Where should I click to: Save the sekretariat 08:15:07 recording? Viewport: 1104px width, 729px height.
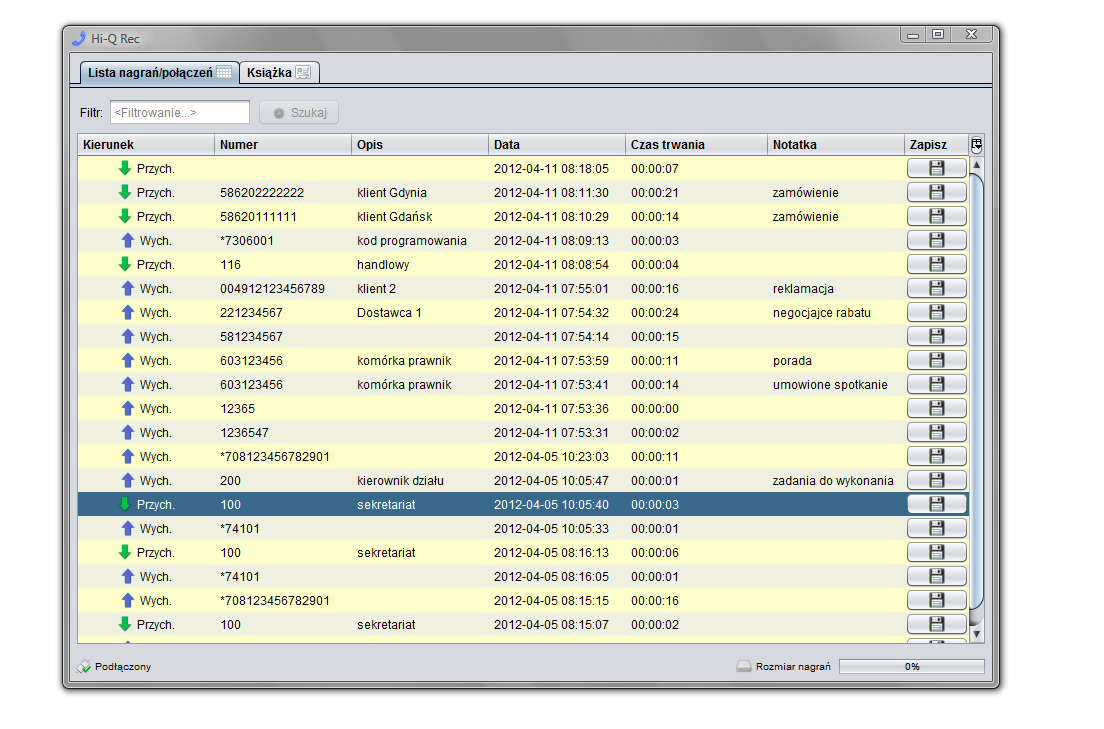(x=936, y=623)
